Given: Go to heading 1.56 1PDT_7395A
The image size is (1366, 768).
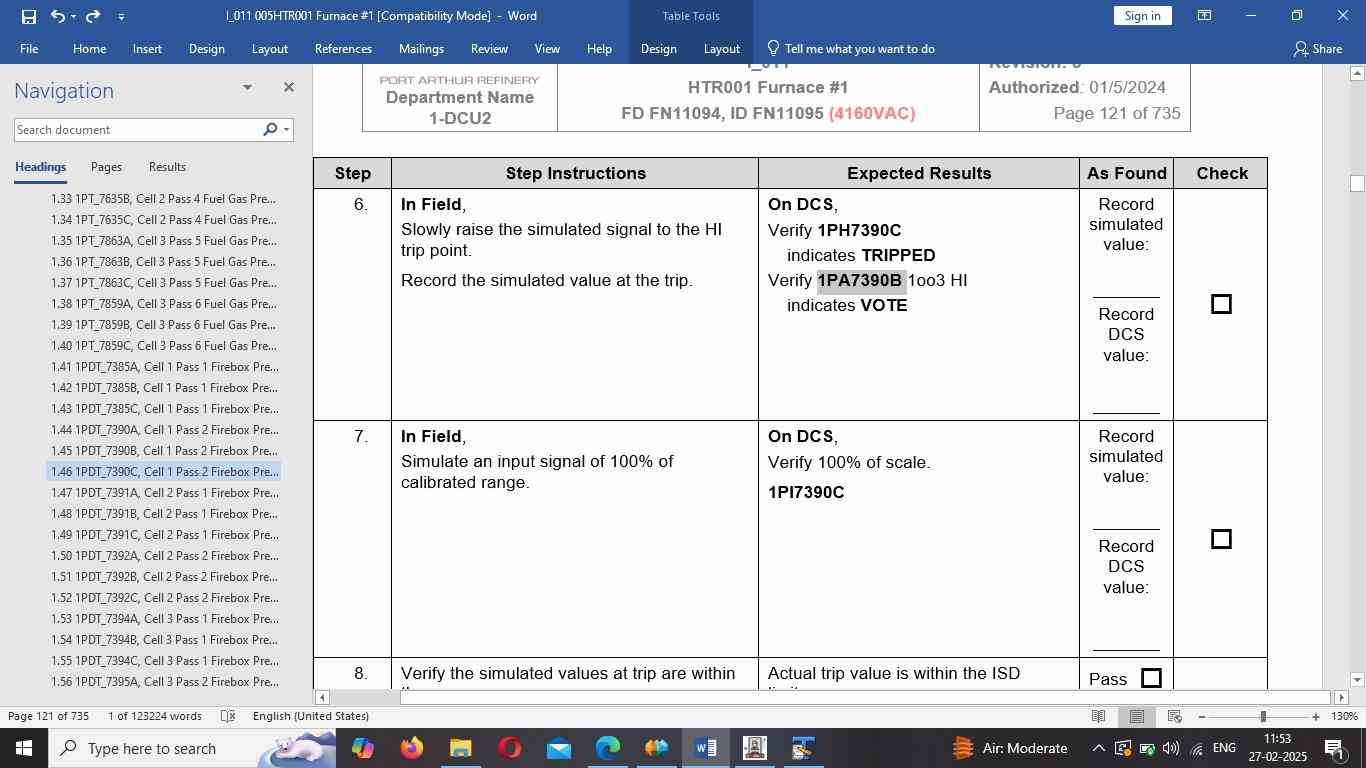Looking at the screenshot, I should (164, 681).
